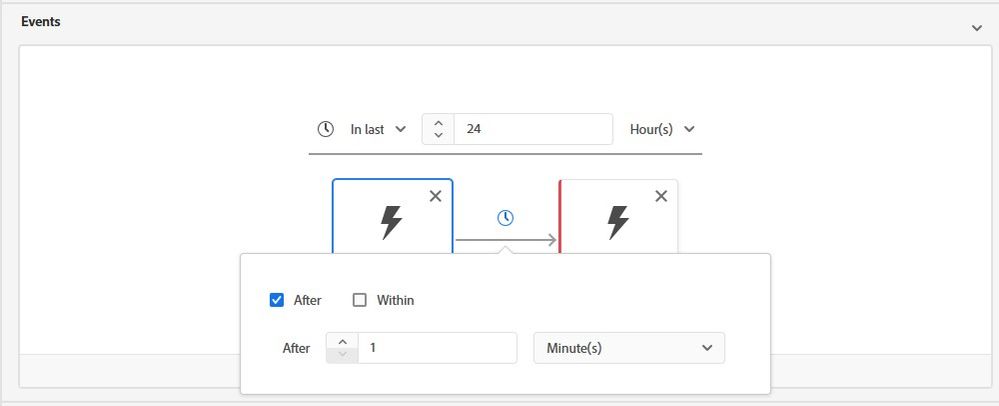
Task: Increase the 24 time window value
Action: tap(439, 122)
